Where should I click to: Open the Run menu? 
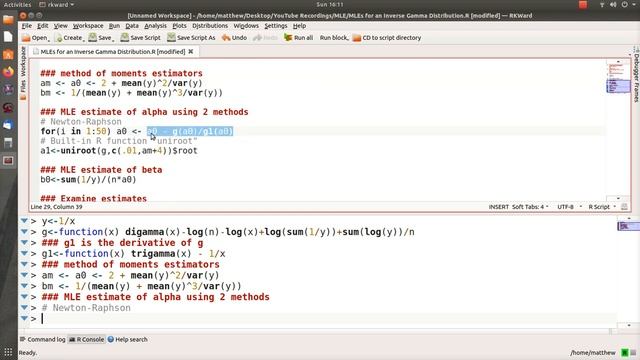click(114, 26)
